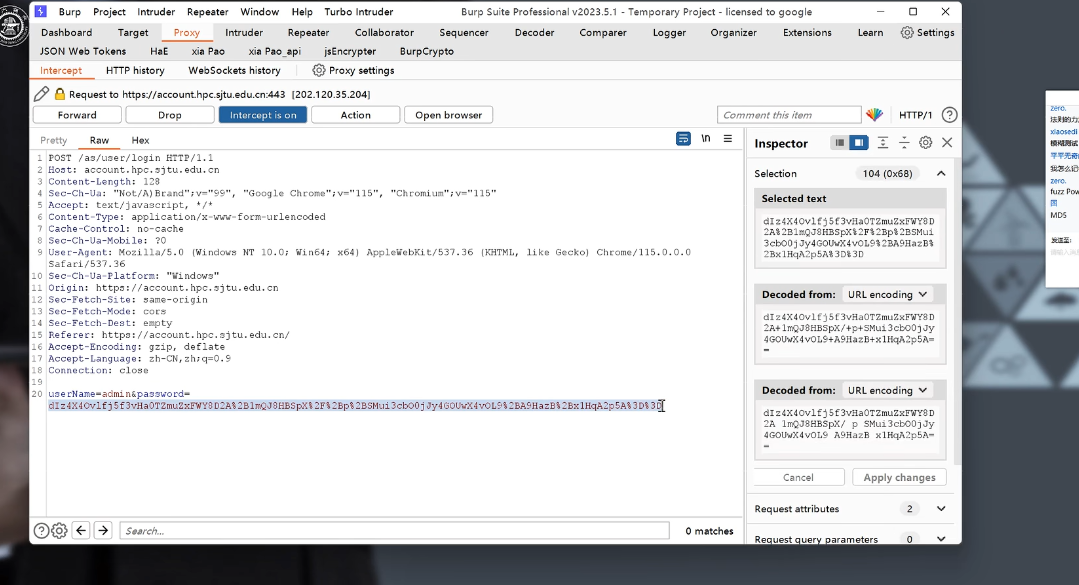Screen dimensions: 1079x585
Task: Click the search field in editor
Action: 394,531
